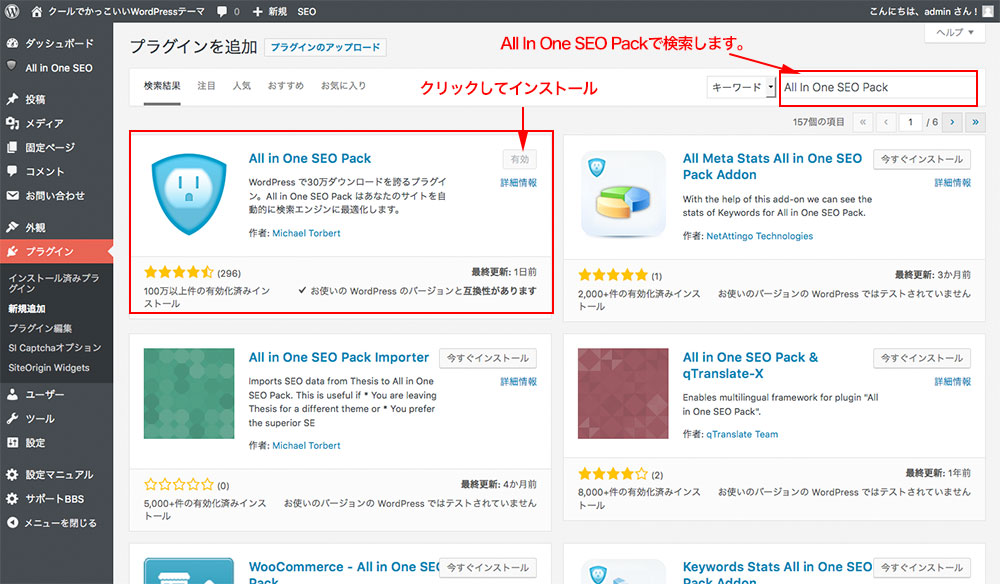The width and height of the screenshot is (1000, 584).
Task: Open the All Meta Stats pie chart thumbnail
Action: pyautogui.click(x=623, y=194)
